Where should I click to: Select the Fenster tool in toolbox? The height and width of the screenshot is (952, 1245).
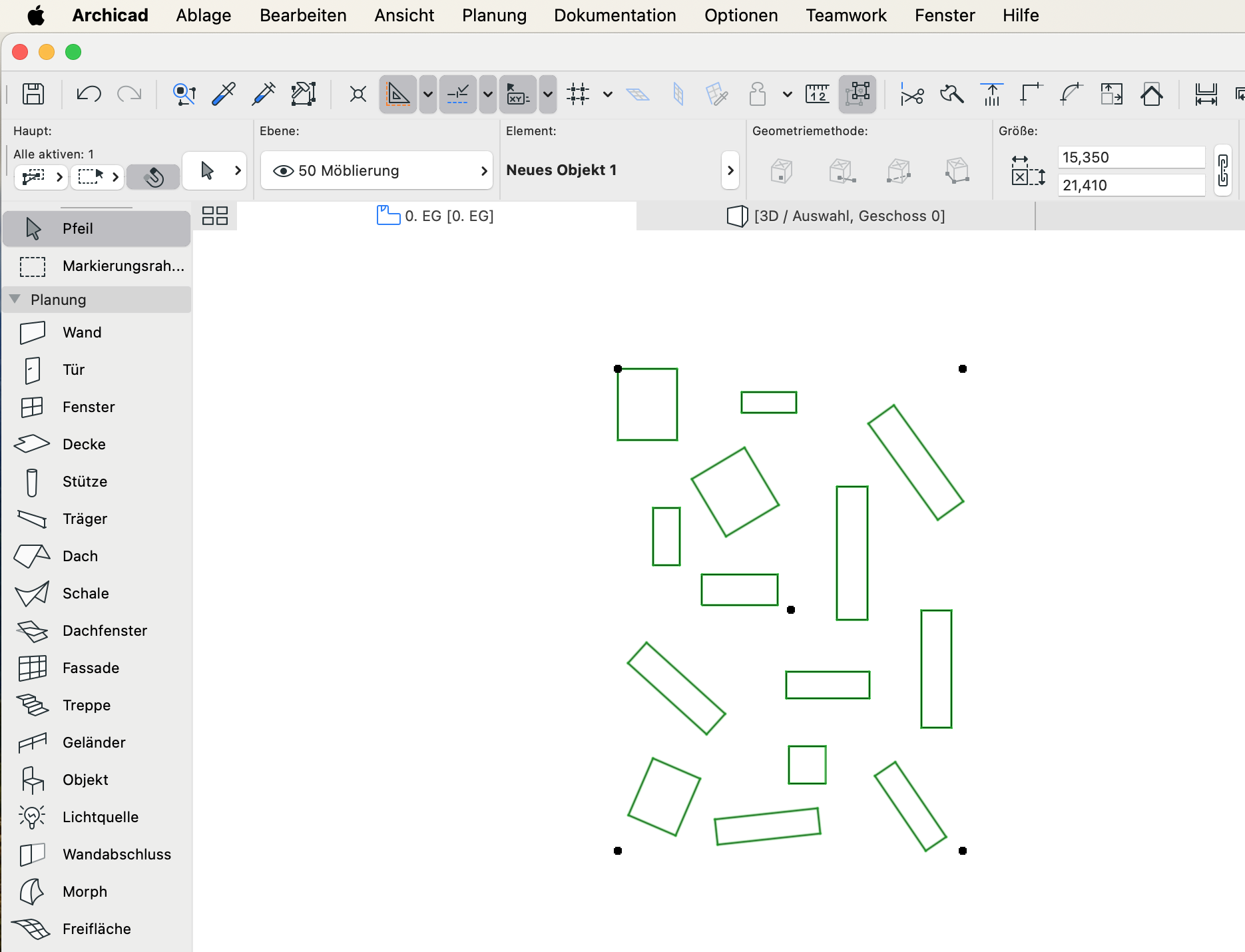point(97,407)
